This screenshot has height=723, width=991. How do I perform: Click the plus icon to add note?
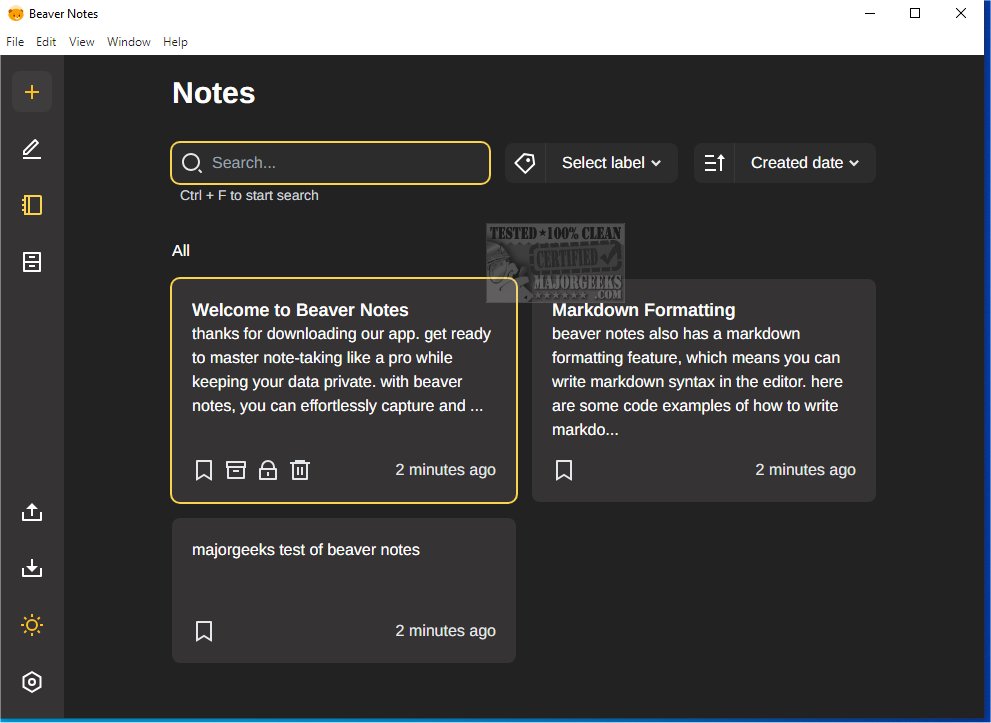coord(32,92)
